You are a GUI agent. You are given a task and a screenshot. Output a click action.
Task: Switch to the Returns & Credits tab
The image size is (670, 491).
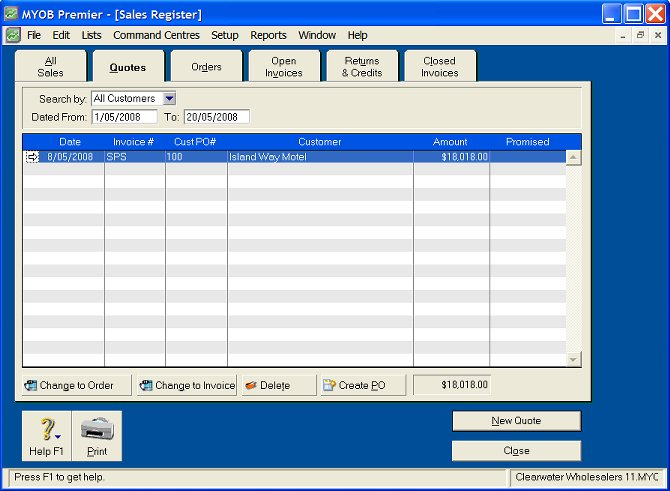tap(362, 67)
